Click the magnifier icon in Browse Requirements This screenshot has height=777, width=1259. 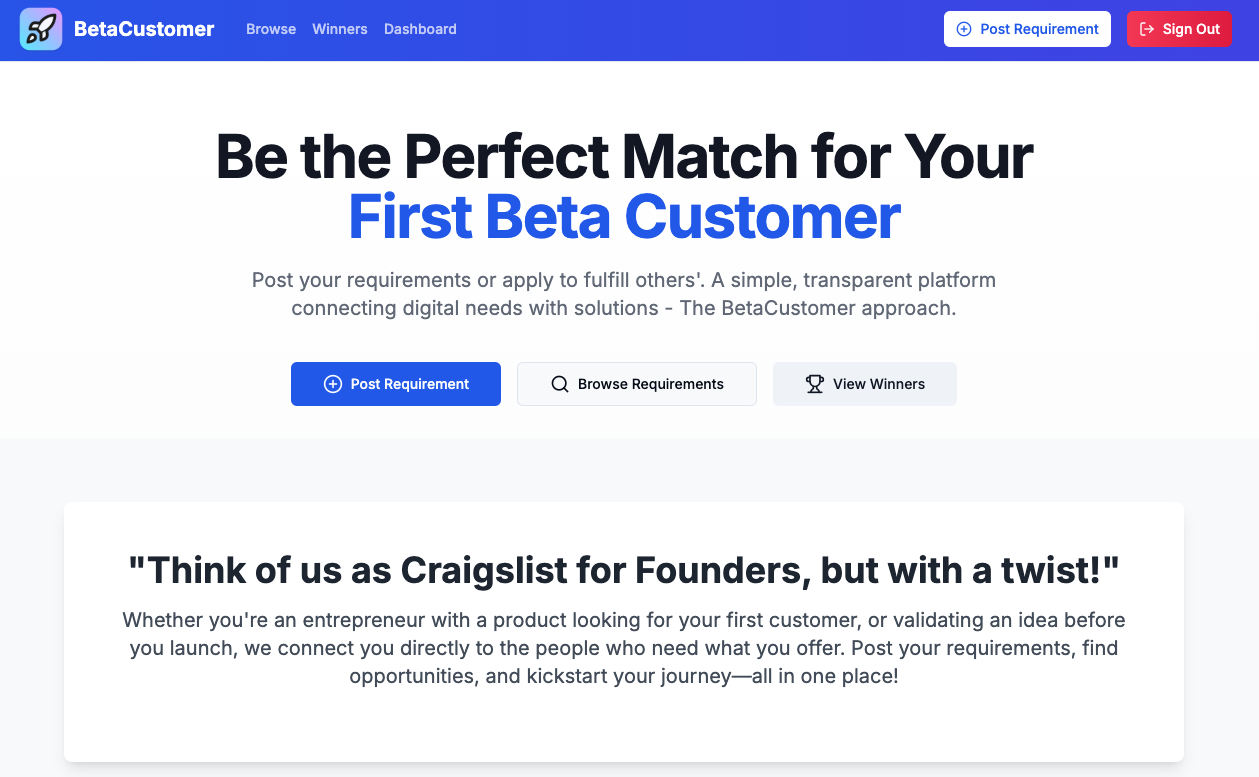[x=560, y=384]
